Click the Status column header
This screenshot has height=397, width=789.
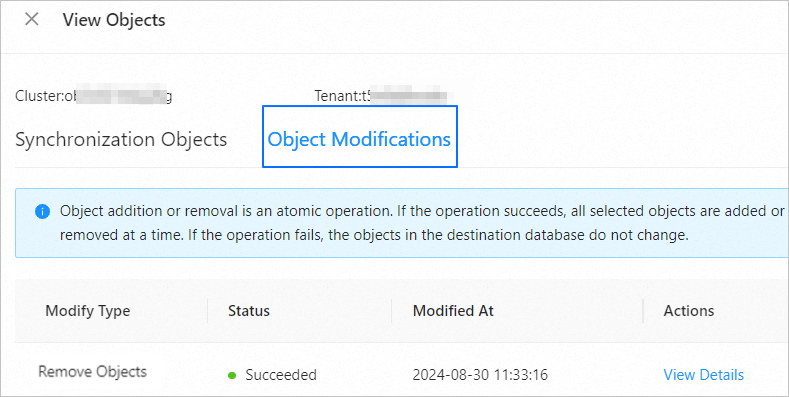[249, 311]
